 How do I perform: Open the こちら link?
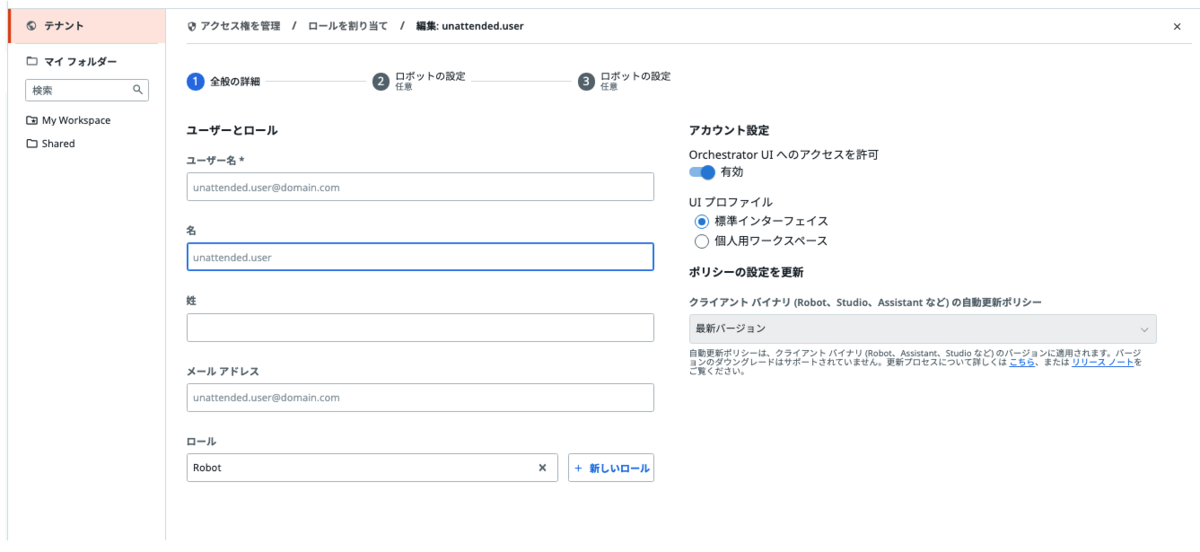(1021, 362)
